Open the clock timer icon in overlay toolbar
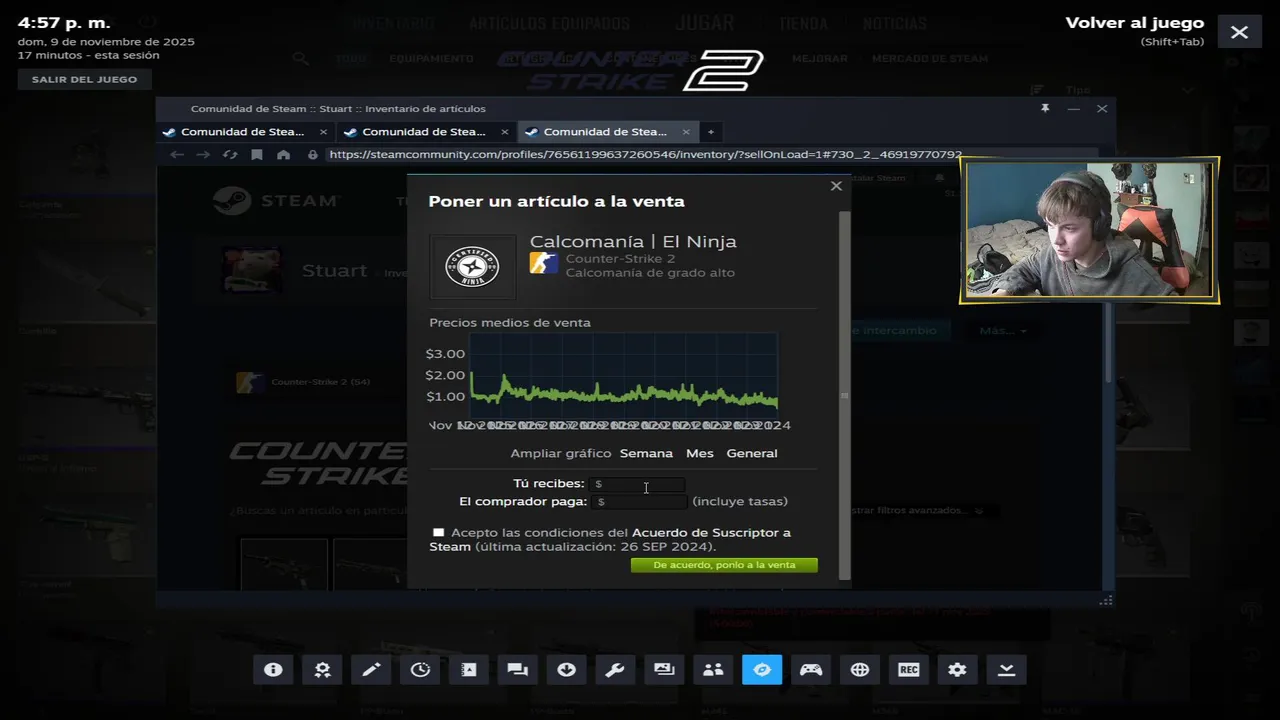Screen dimensions: 1280x720 click(420, 670)
